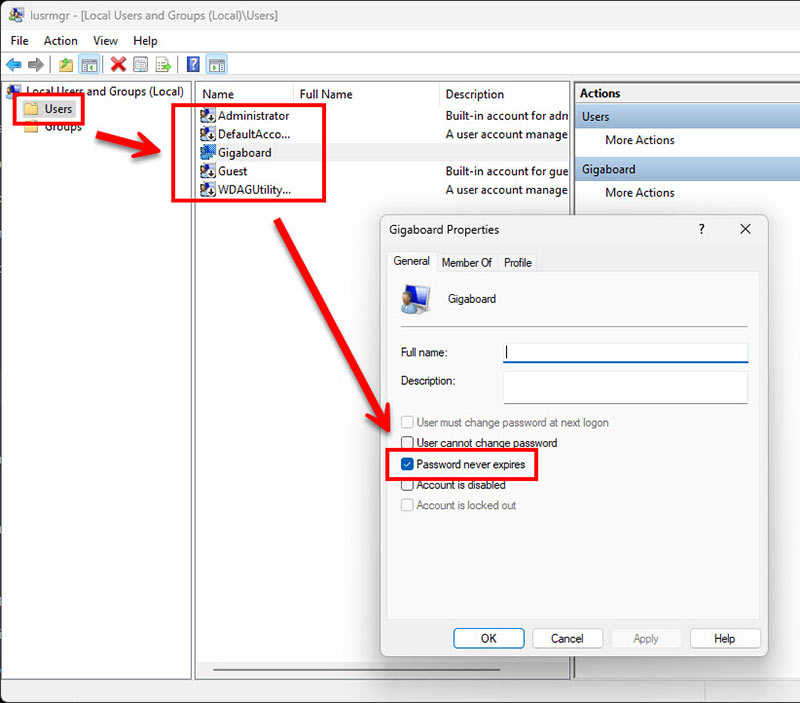The height and width of the screenshot is (703, 800).
Task: Uncheck Password never expires
Action: 407,464
